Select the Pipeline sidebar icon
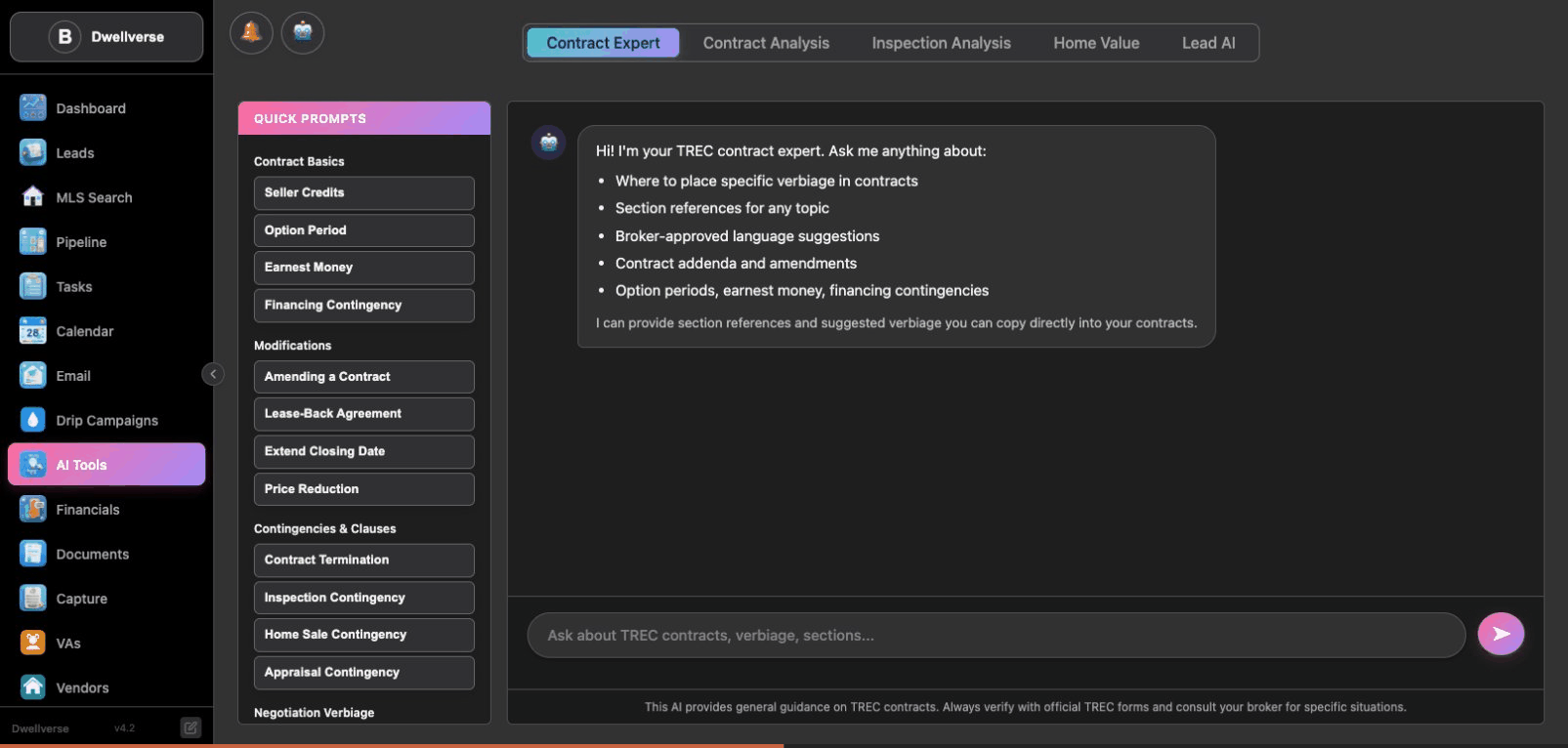The image size is (1568, 748). (33, 241)
